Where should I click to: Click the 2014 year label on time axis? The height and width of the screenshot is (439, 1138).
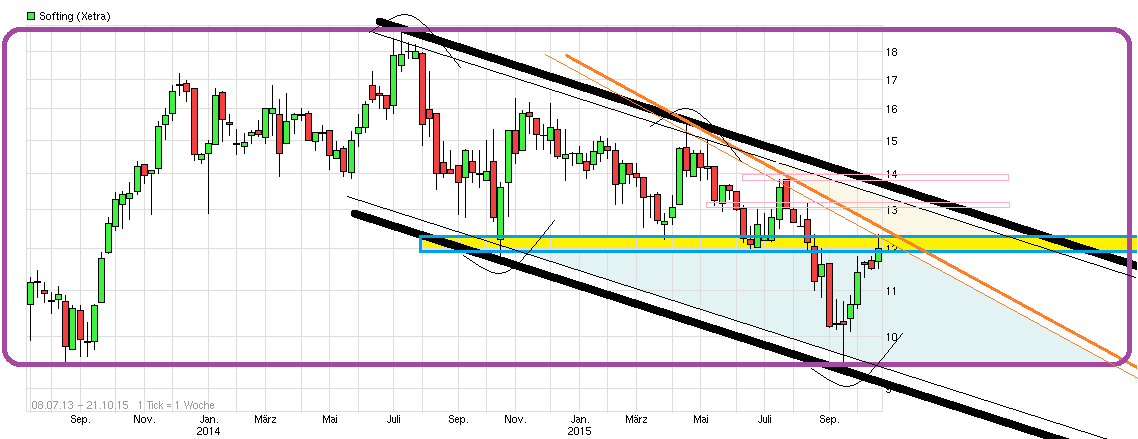coord(208,430)
